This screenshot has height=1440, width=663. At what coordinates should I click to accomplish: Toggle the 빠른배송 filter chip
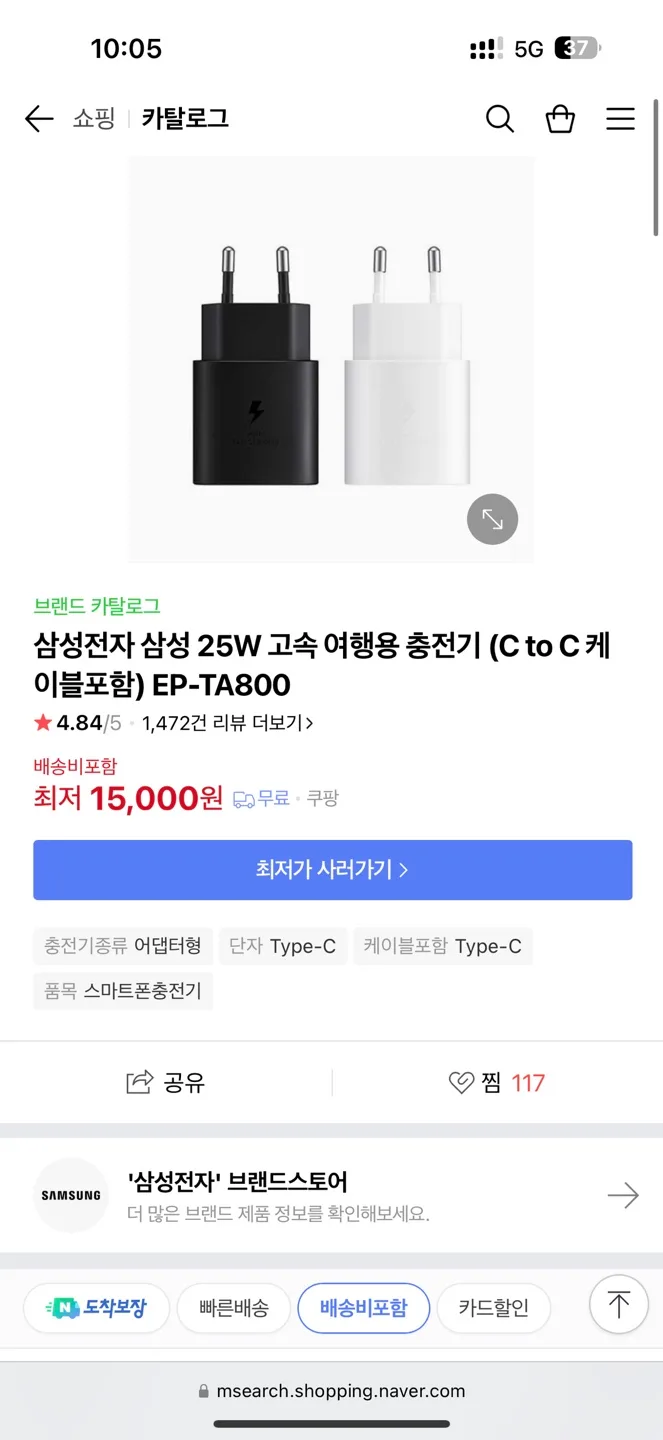tap(234, 1308)
